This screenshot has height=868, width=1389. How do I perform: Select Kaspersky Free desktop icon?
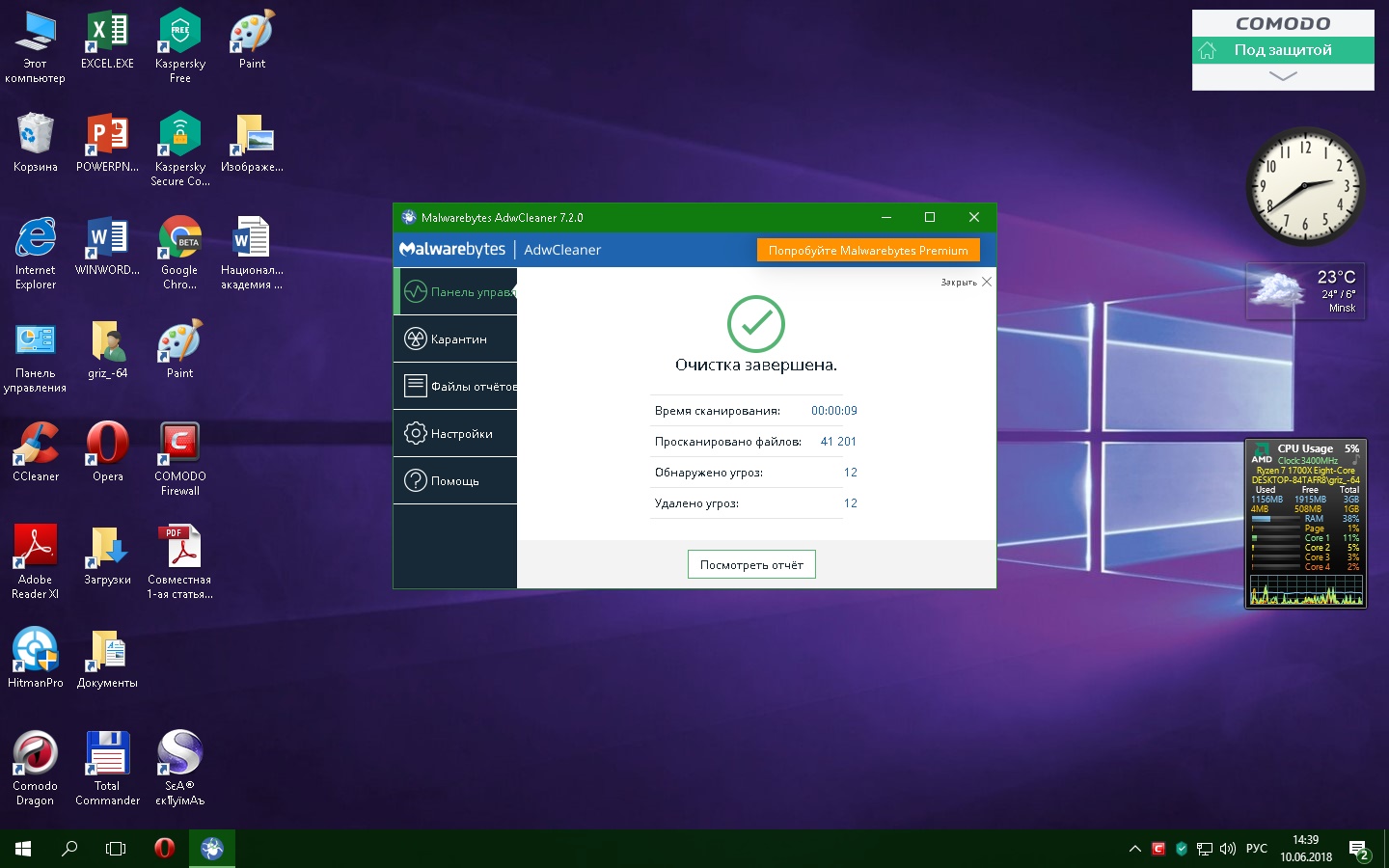pyautogui.click(x=180, y=44)
